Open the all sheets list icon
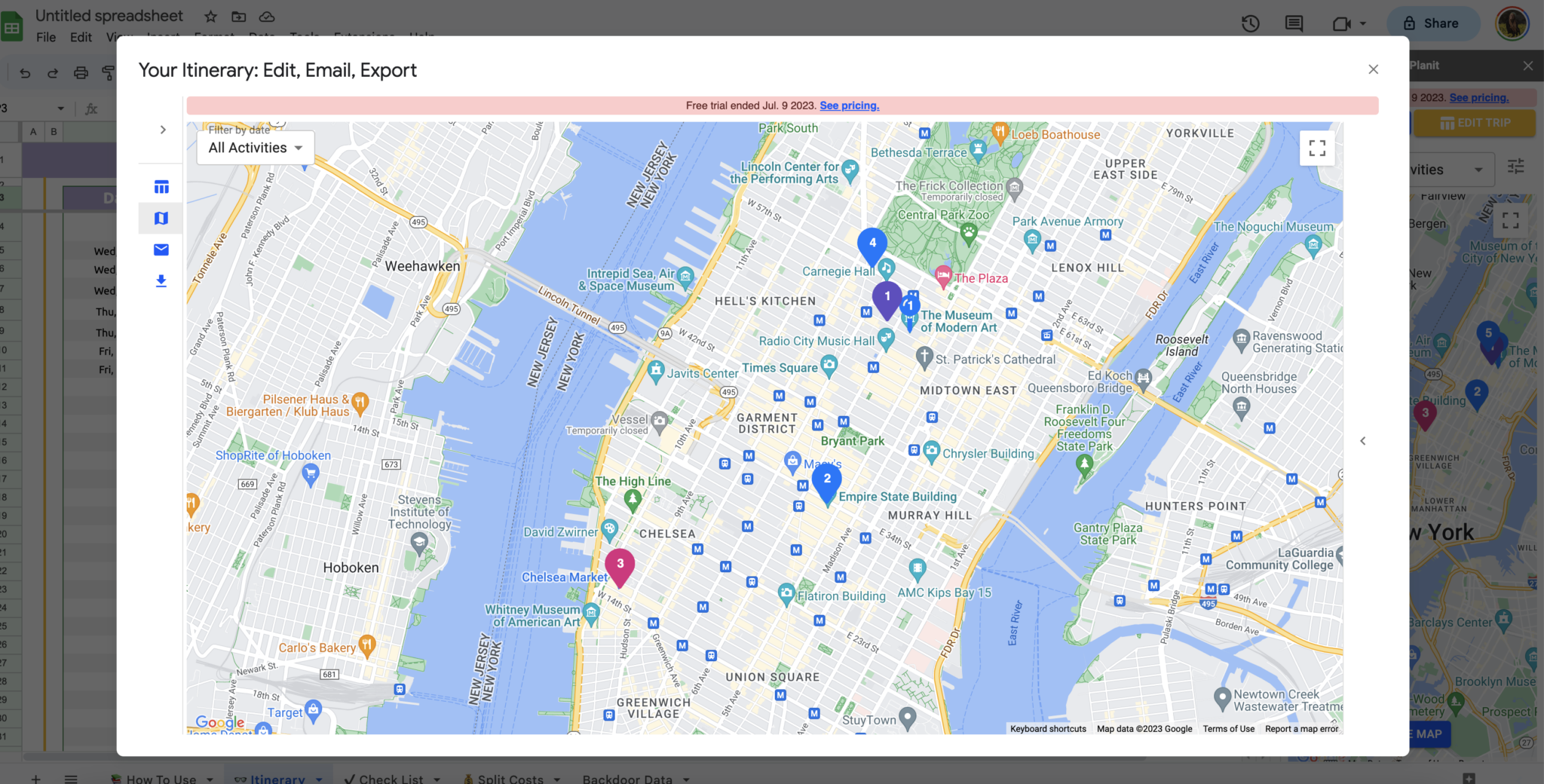1544x784 pixels. [71, 779]
